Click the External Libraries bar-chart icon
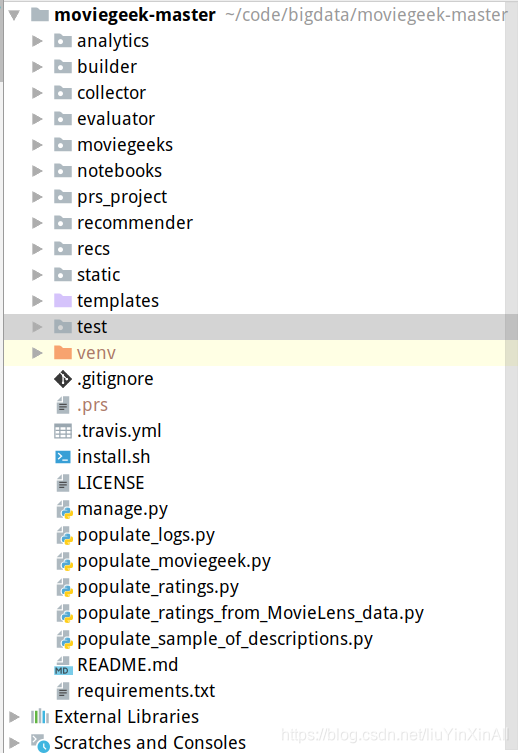 tap(39, 717)
